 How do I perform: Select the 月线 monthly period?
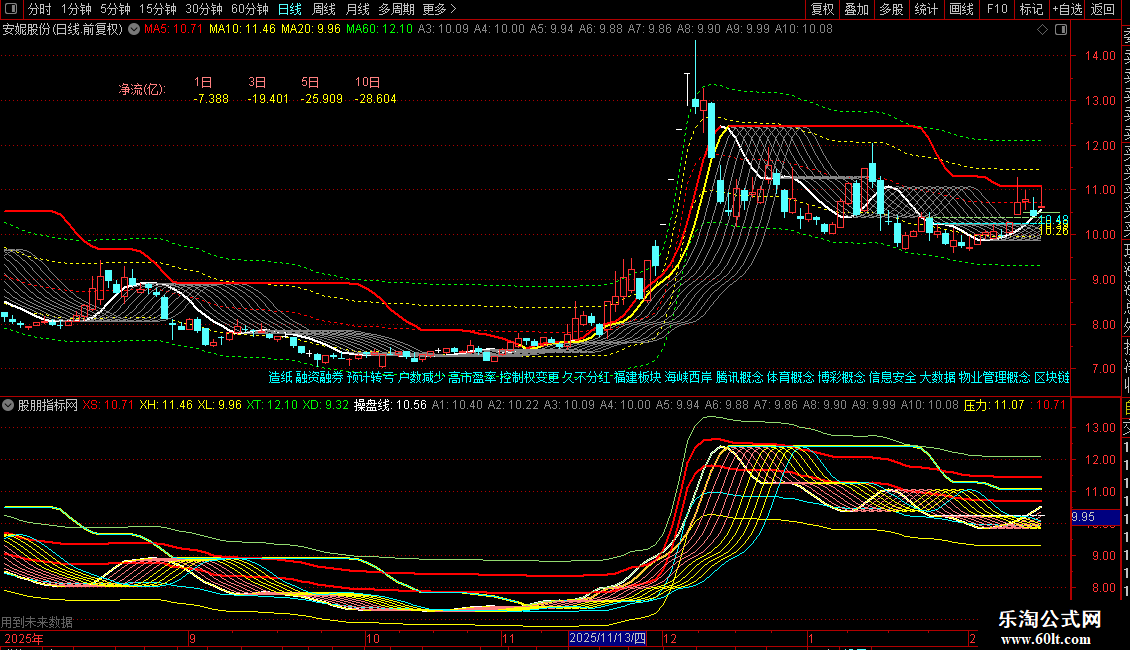coord(357,9)
